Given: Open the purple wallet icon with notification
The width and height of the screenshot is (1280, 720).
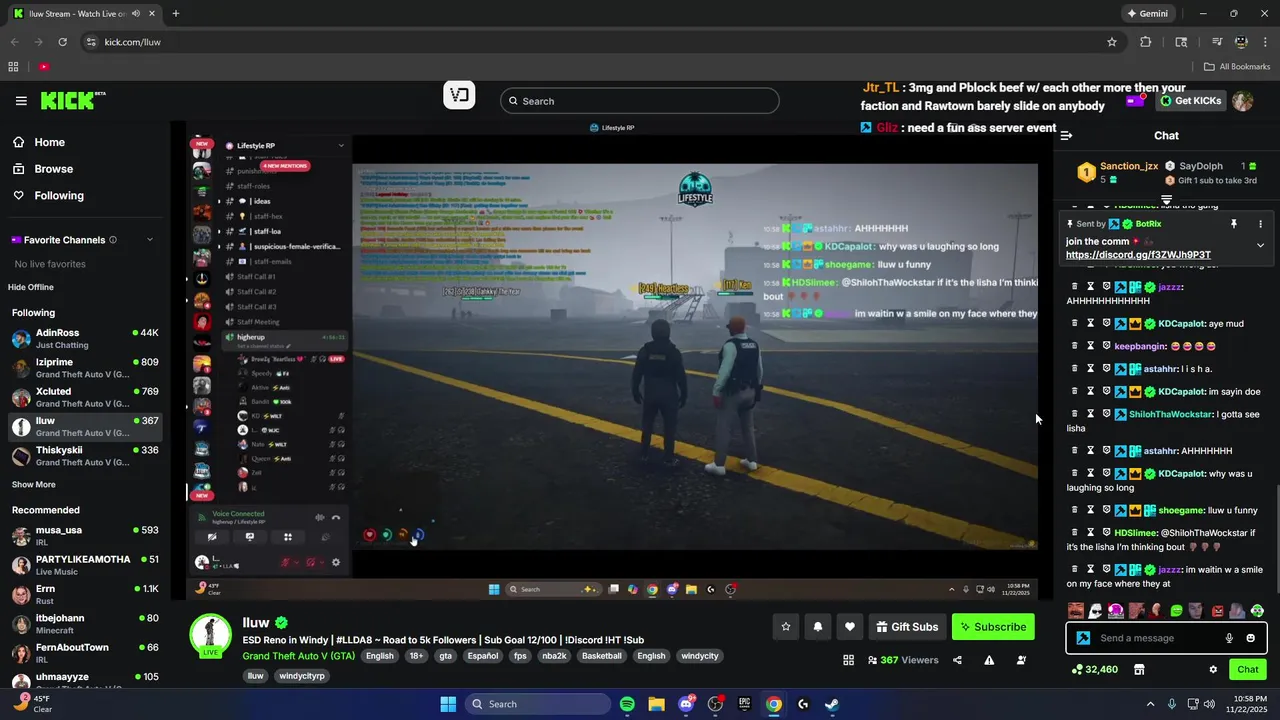Looking at the screenshot, I should (x=1136, y=101).
